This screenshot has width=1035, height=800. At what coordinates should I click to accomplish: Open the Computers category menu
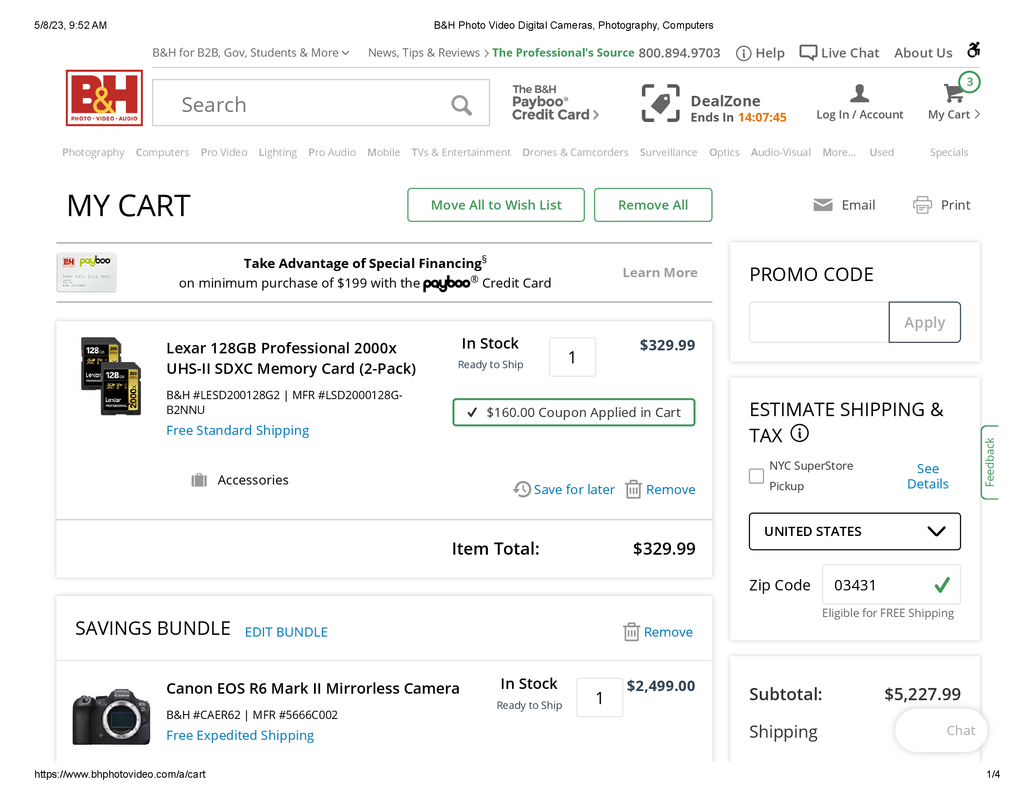point(162,152)
